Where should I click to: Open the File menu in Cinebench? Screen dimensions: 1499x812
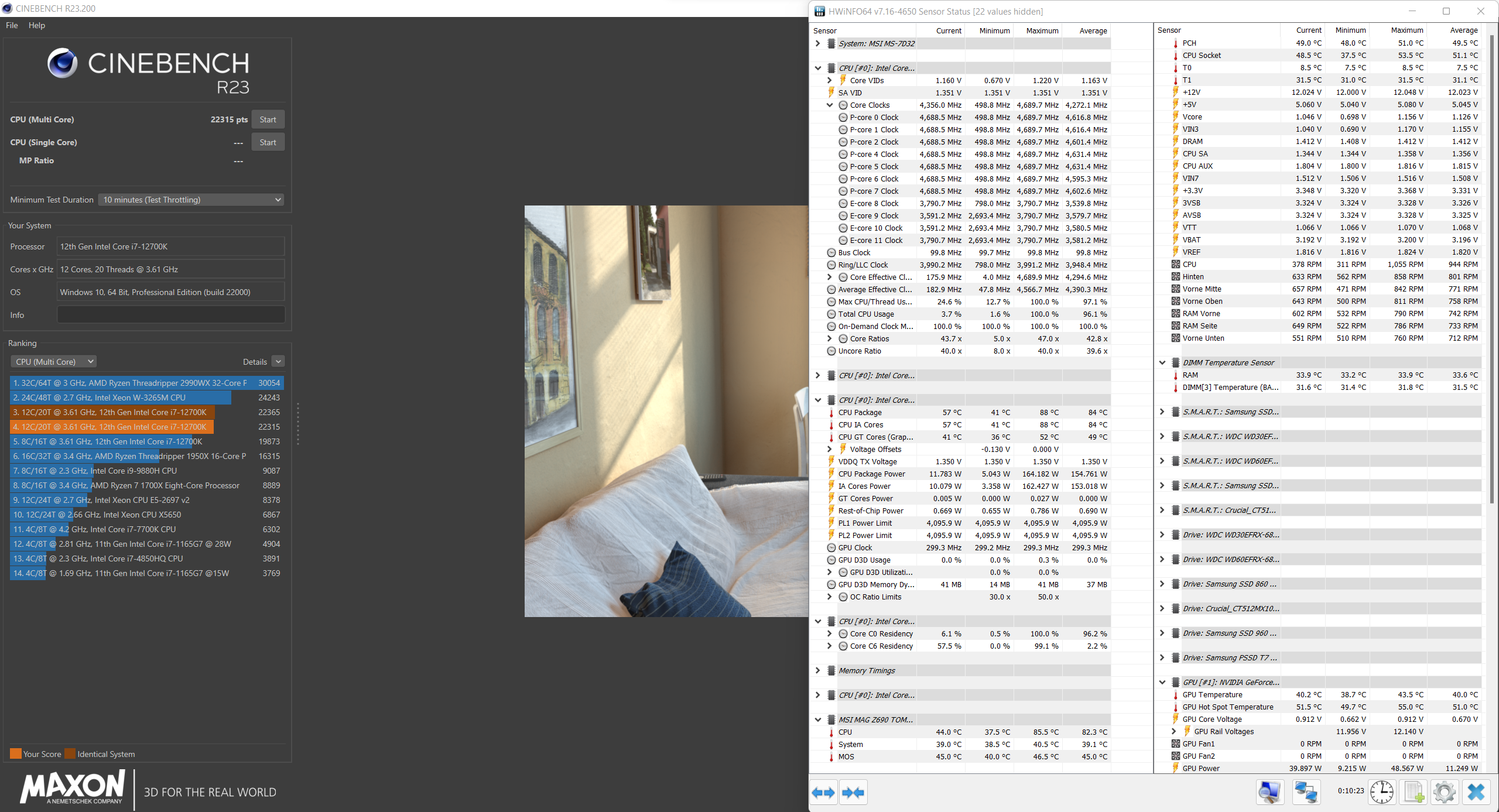tap(12, 25)
